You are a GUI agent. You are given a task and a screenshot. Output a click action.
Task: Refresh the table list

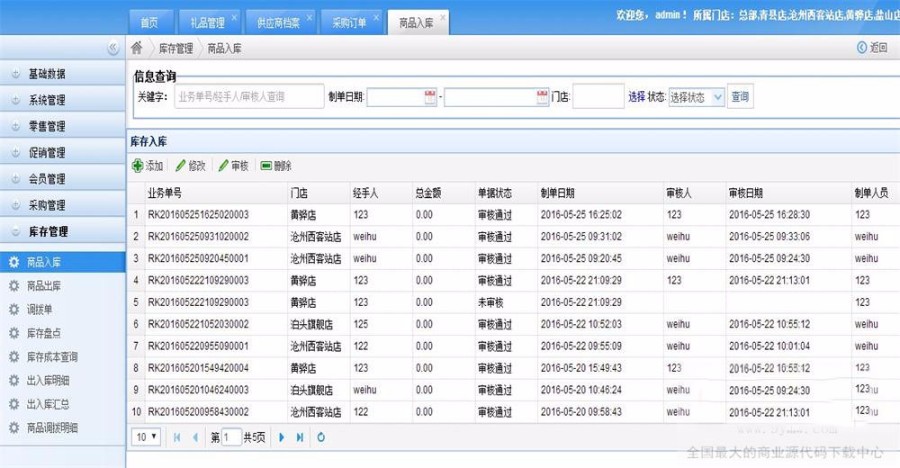click(321, 438)
